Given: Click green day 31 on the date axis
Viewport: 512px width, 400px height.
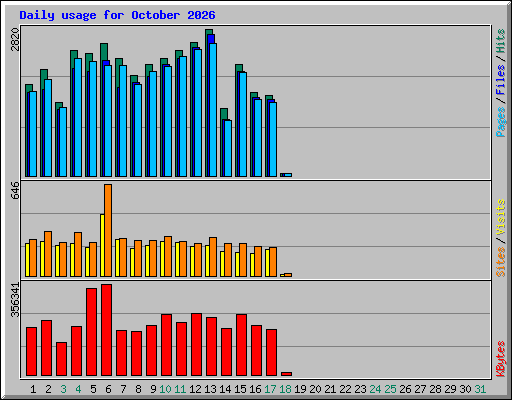Looking at the screenshot, I should (x=480, y=389).
